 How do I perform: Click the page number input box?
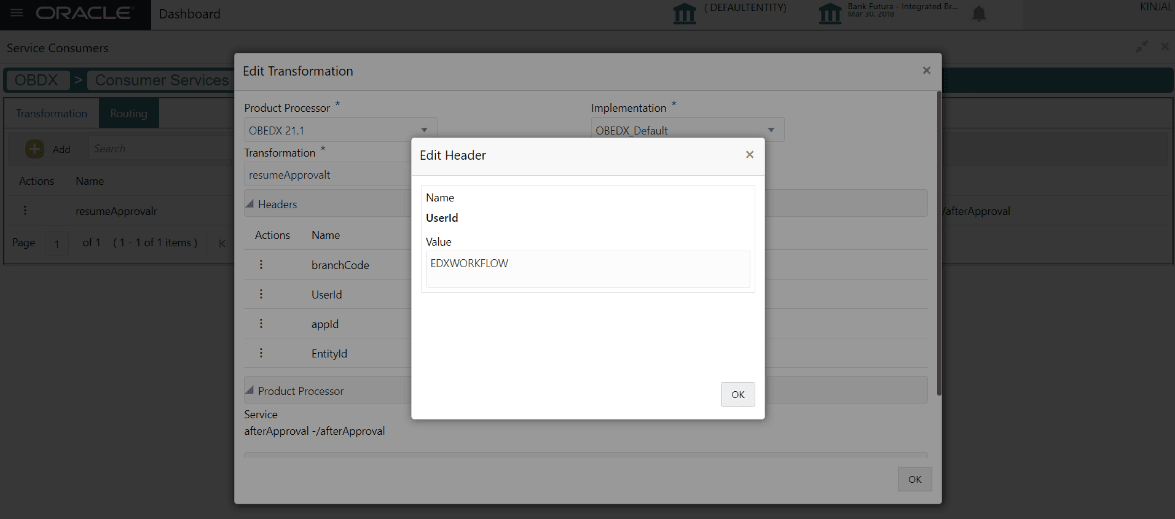(57, 244)
